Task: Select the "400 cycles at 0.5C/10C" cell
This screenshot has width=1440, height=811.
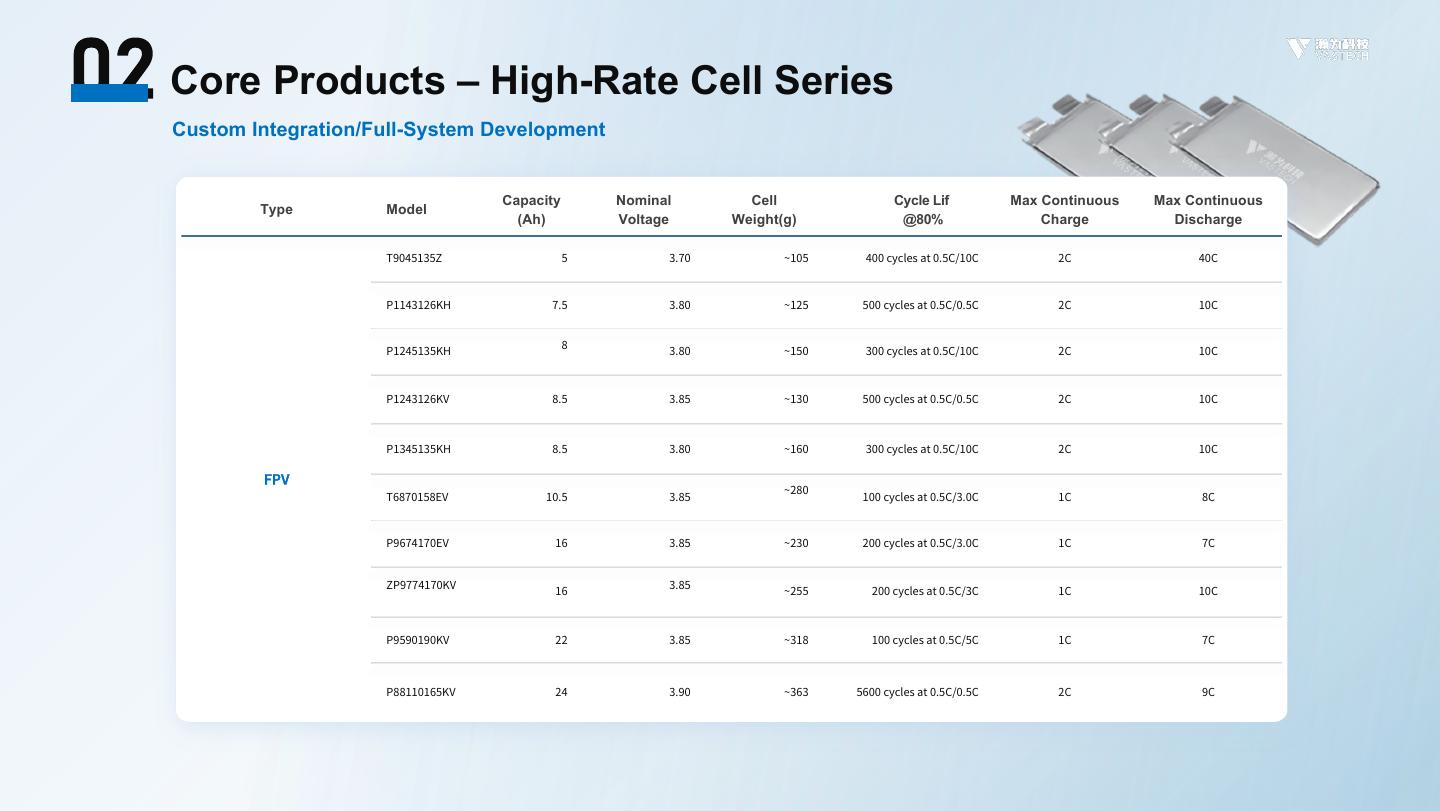Action: (x=922, y=258)
